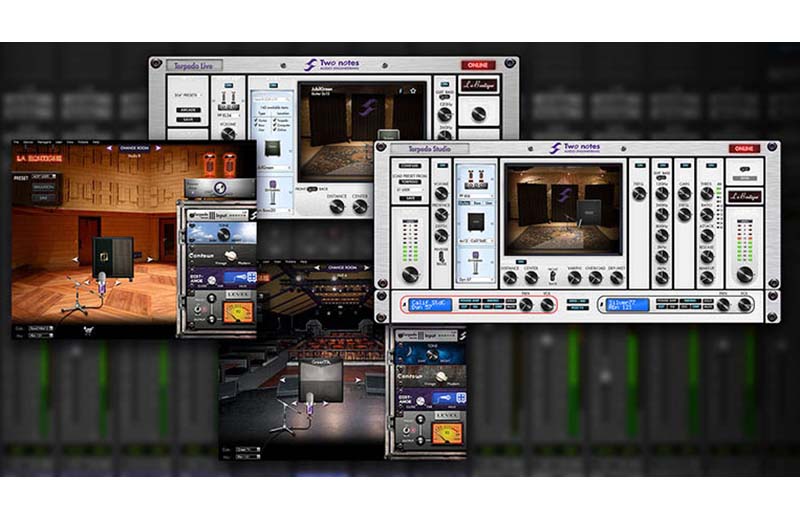Toggle the miking ON switch below Torpedo Studio room view
The height and width of the screenshot is (520, 800).
click(x=520, y=262)
